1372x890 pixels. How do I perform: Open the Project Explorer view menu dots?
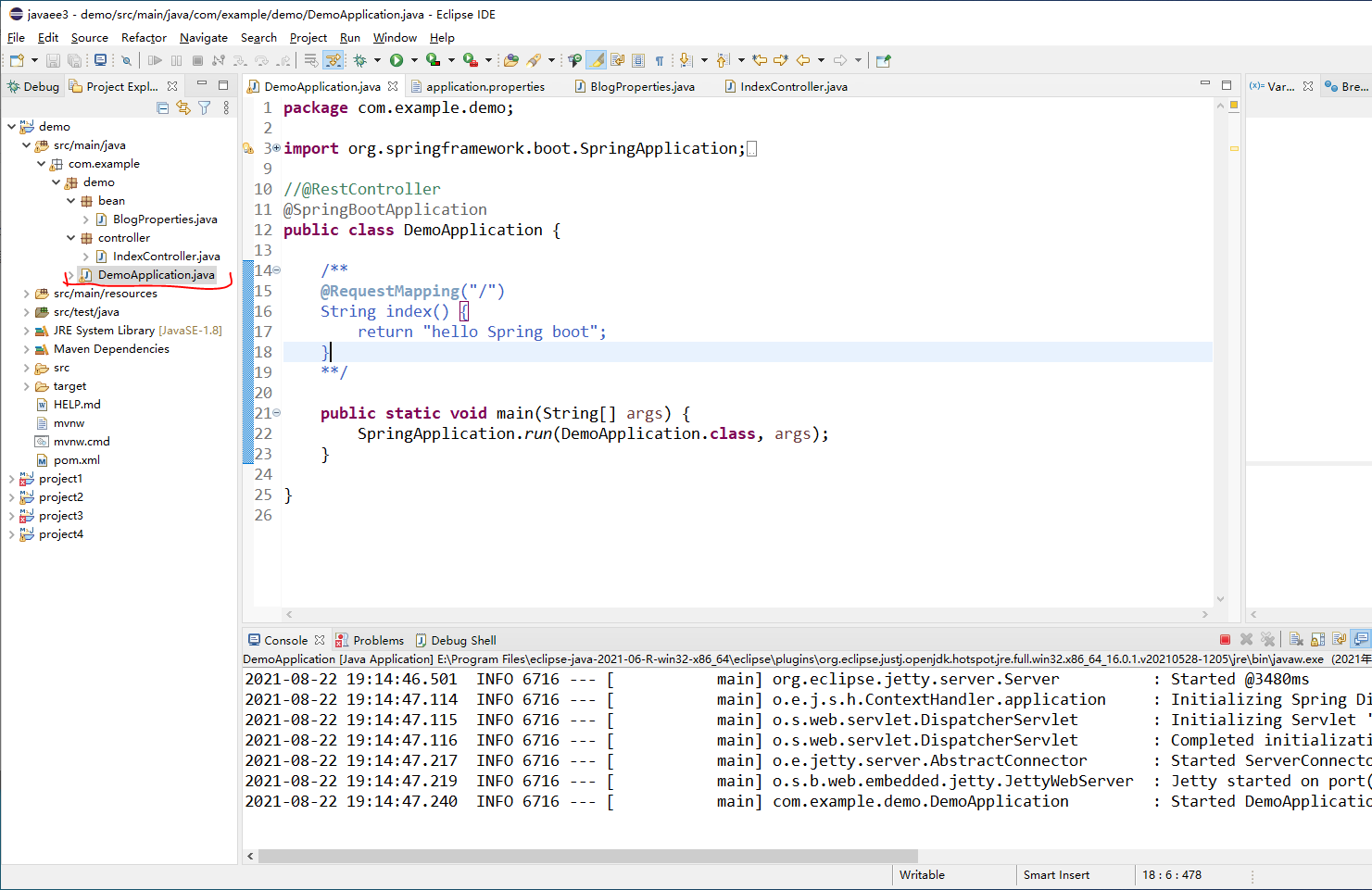(x=226, y=108)
